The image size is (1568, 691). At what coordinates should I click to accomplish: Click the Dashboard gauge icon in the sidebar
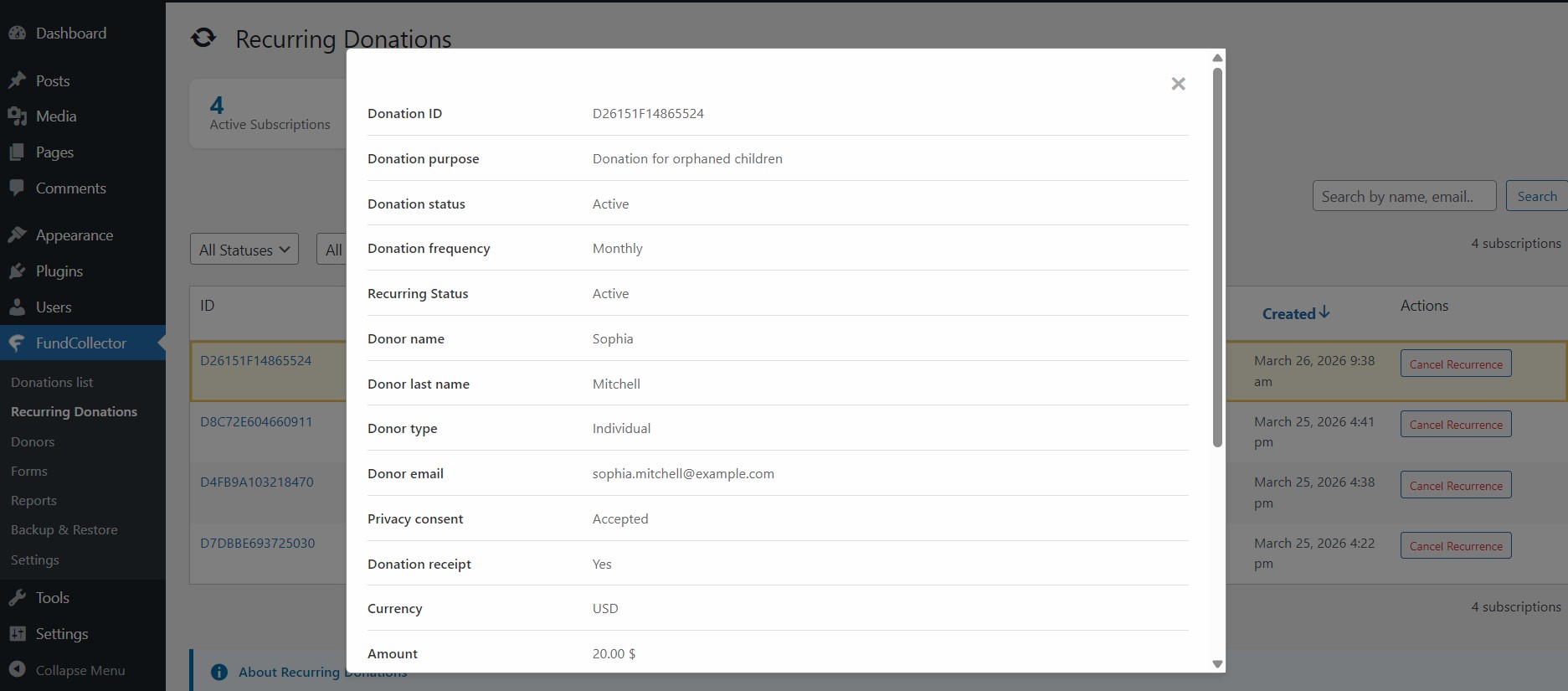(x=17, y=34)
